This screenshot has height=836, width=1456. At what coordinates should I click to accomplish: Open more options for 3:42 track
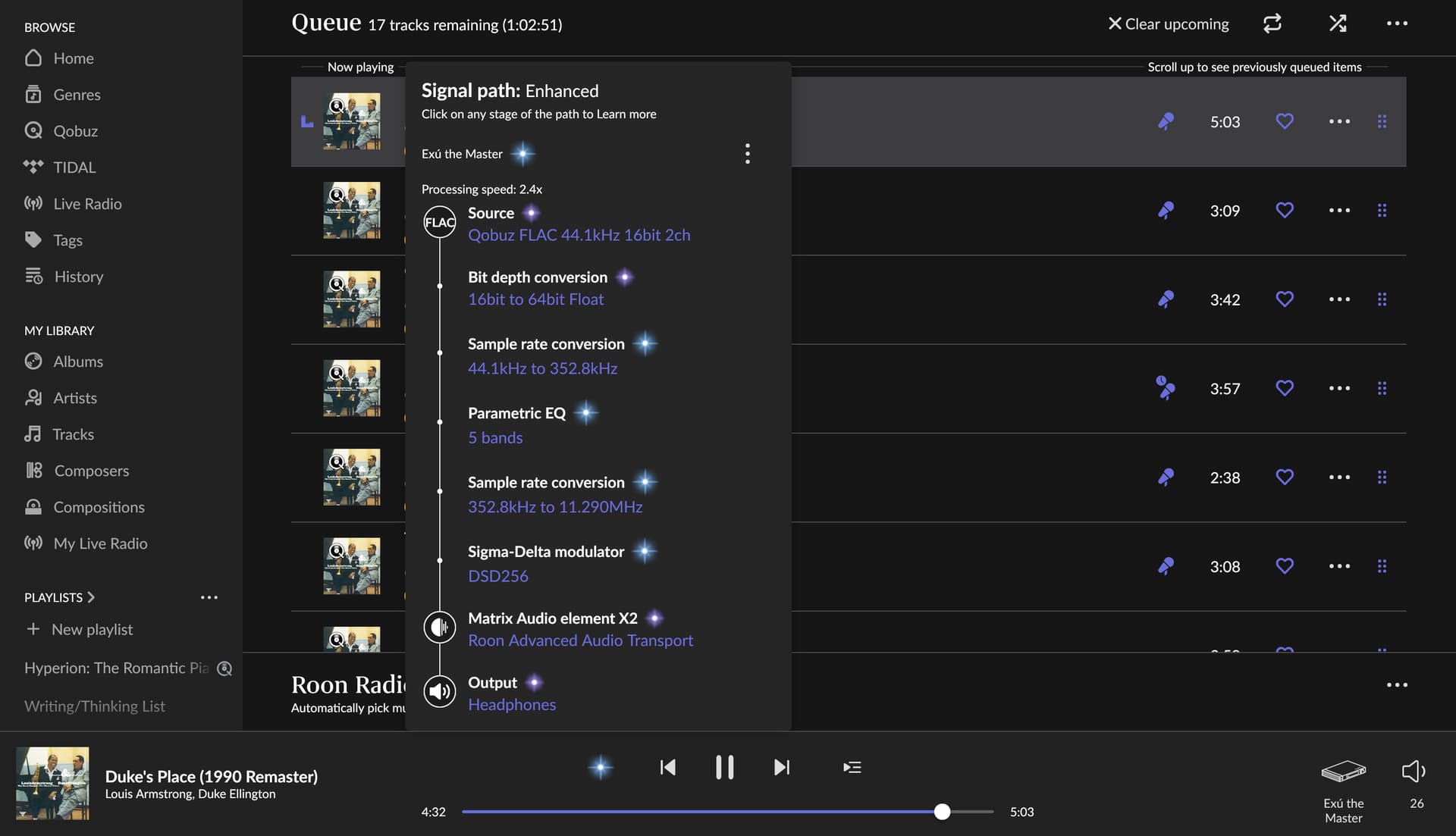pos(1339,299)
